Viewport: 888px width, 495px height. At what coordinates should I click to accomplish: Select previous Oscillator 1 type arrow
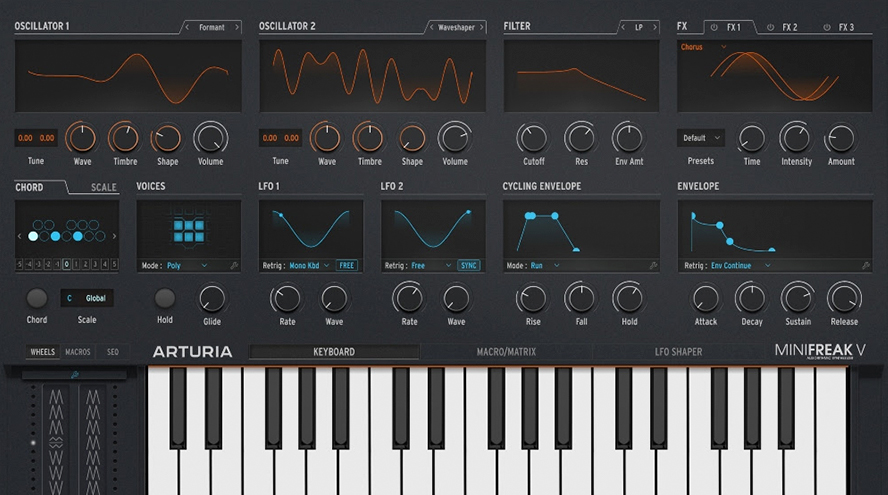(x=187, y=27)
